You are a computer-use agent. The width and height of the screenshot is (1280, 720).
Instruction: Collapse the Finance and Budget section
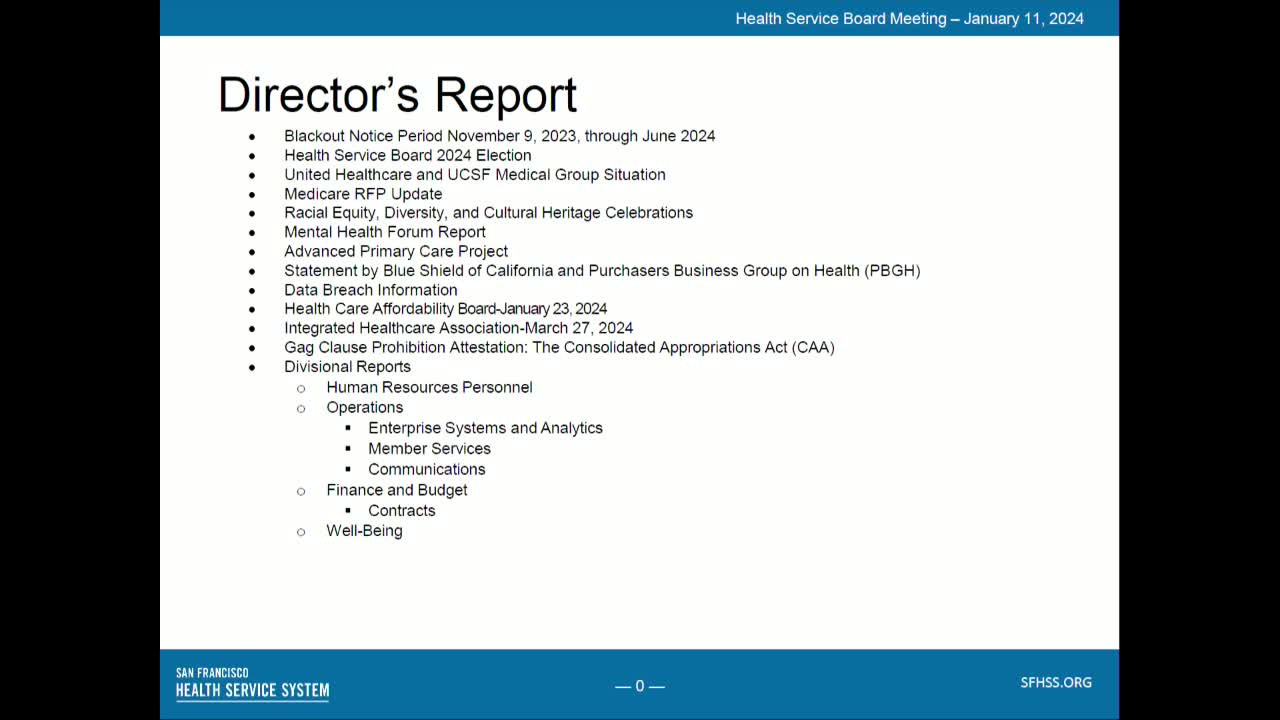pos(397,490)
